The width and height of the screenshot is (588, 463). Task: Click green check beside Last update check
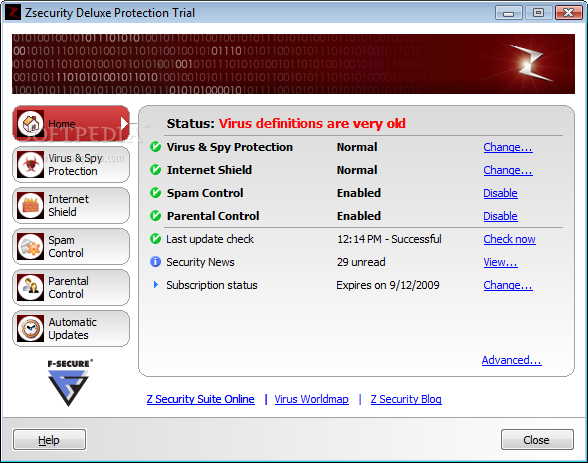(x=155, y=239)
